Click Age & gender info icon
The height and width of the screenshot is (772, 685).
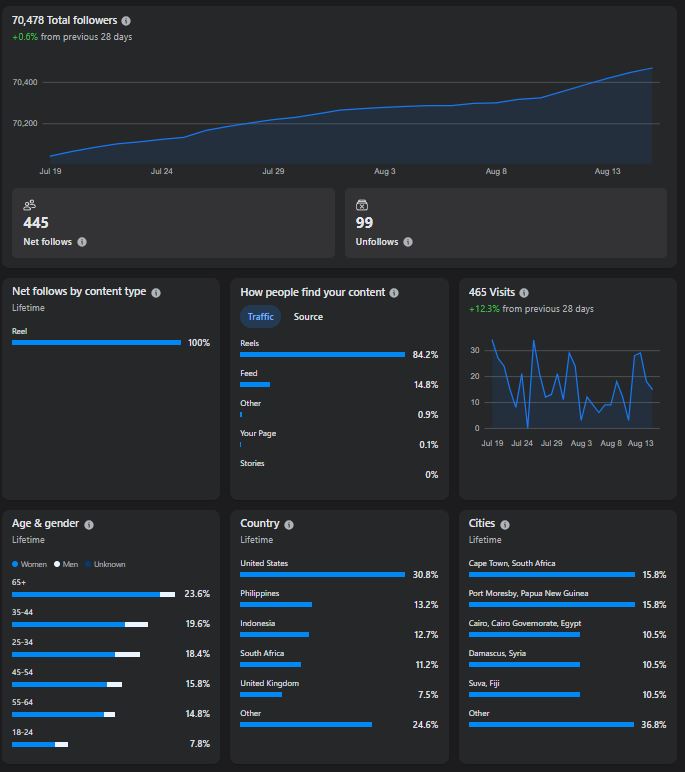pyautogui.click(x=89, y=525)
